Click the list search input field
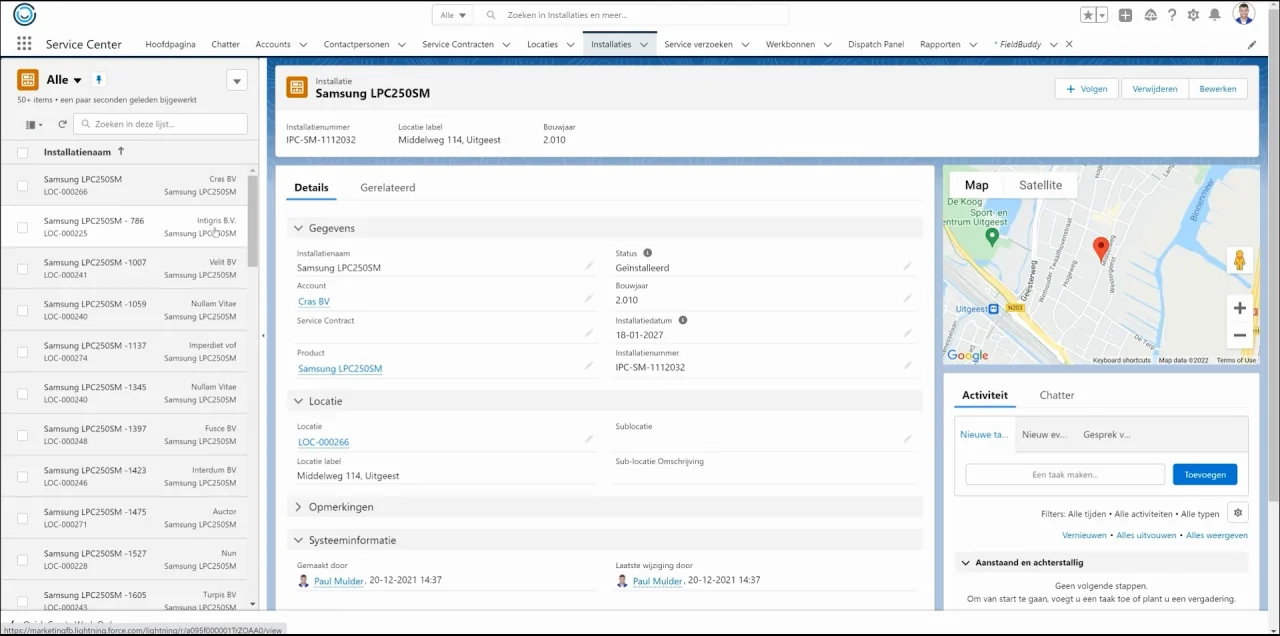 (x=160, y=124)
